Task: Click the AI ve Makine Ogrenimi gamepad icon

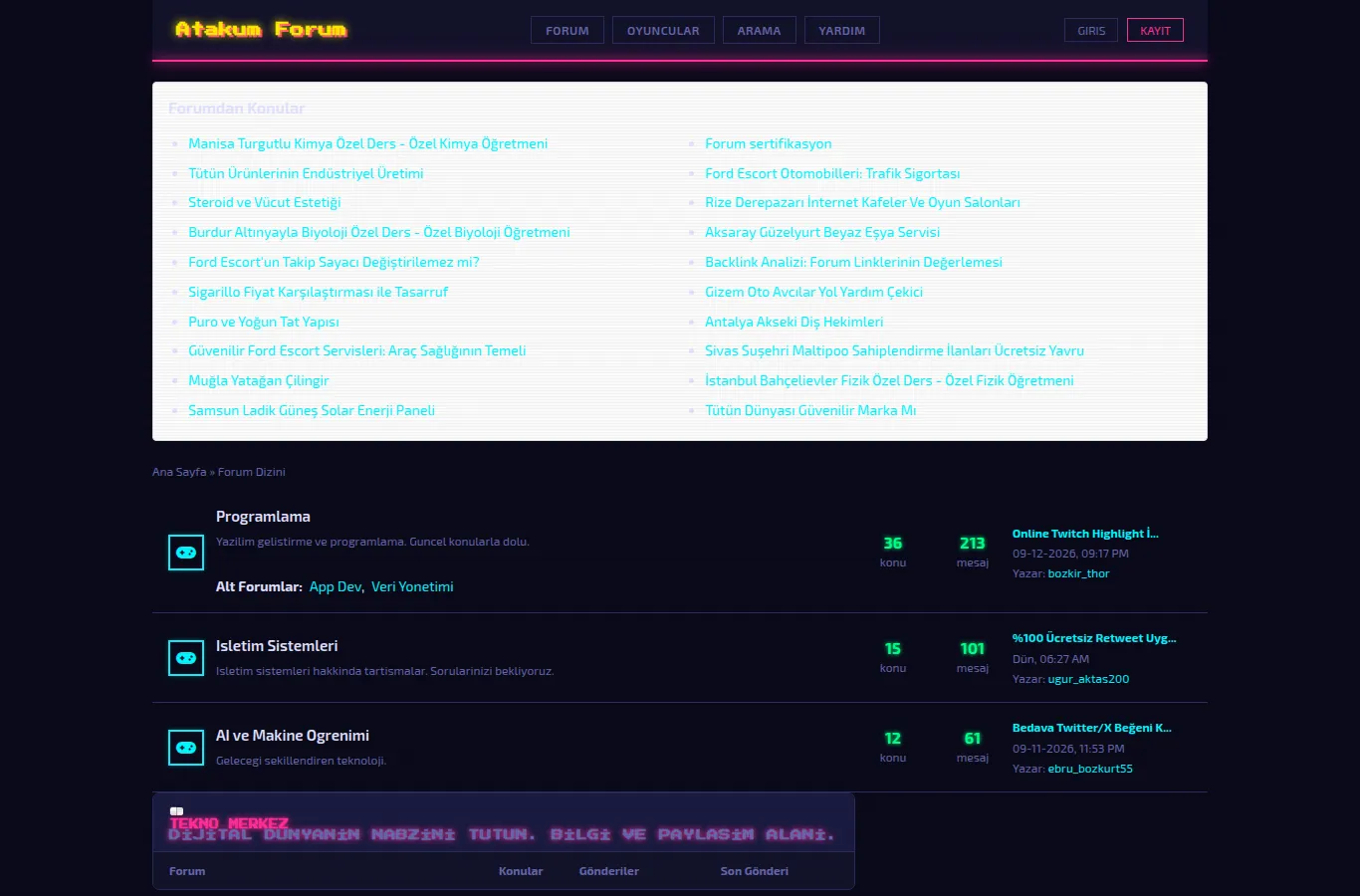Action: coord(186,748)
